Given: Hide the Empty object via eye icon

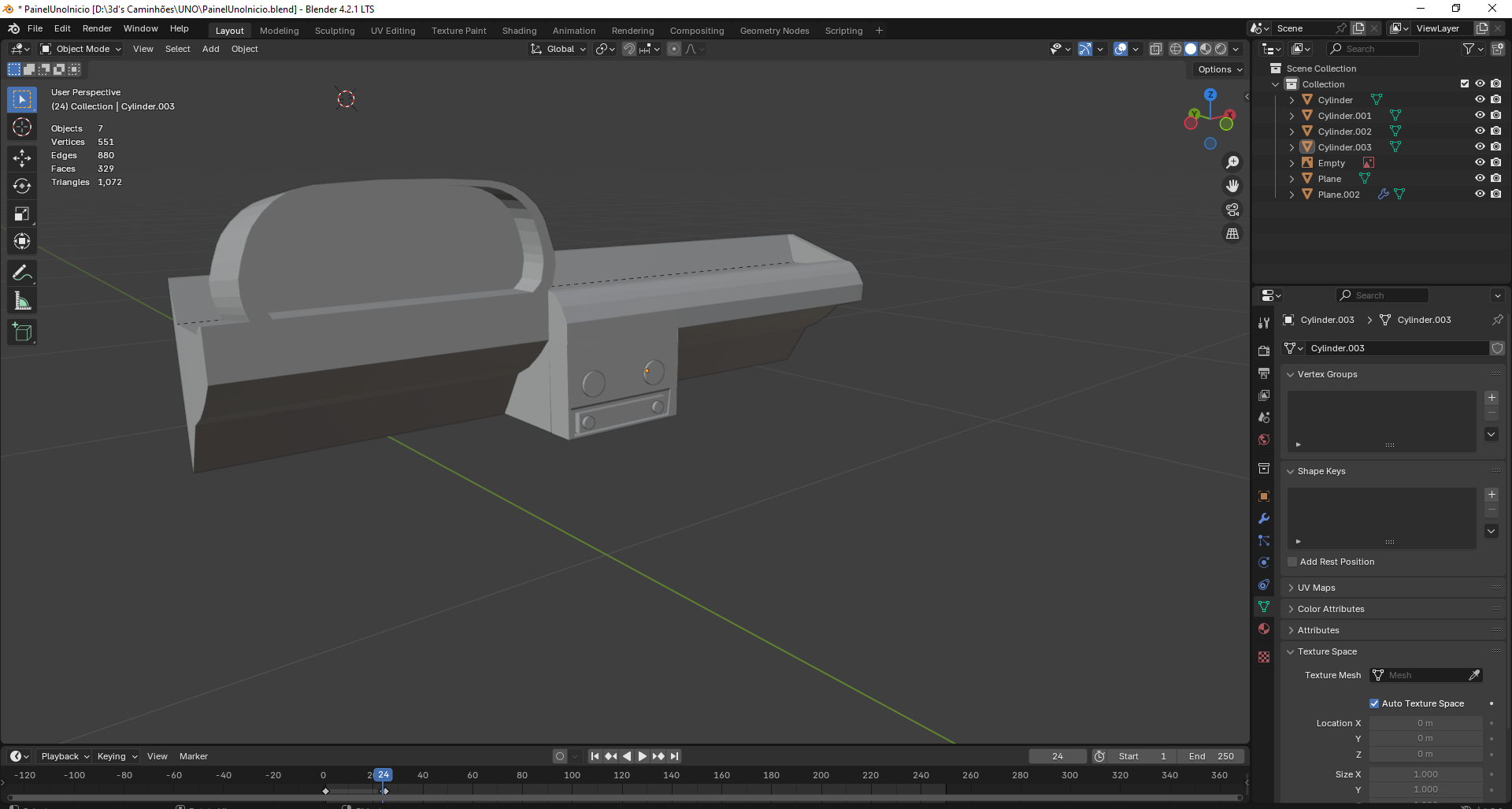Looking at the screenshot, I should click(x=1480, y=162).
